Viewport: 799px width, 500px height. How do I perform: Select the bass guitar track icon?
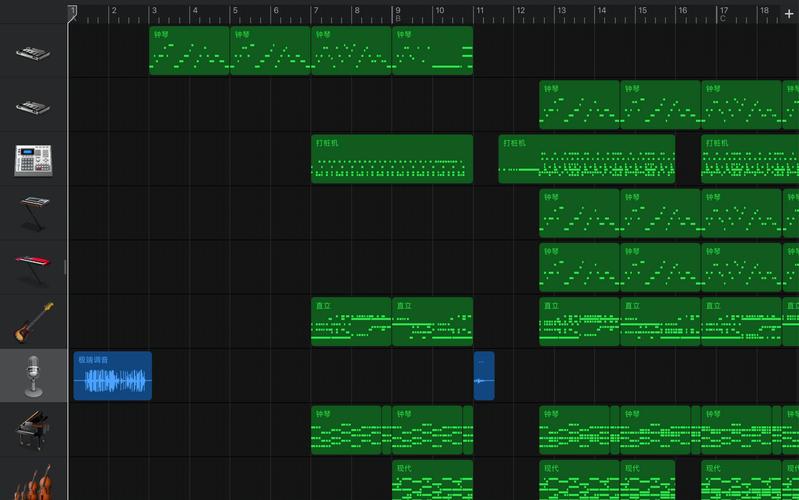point(34,322)
